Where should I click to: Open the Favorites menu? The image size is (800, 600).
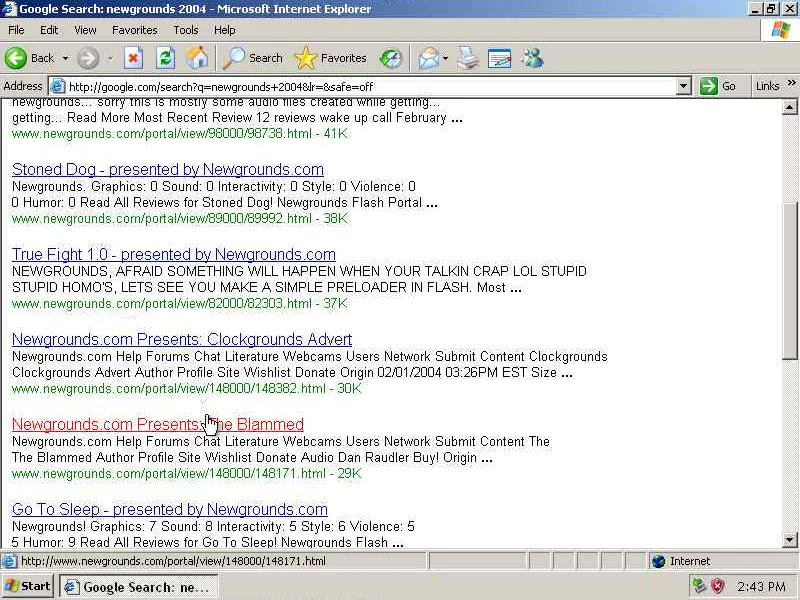click(135, 30)
